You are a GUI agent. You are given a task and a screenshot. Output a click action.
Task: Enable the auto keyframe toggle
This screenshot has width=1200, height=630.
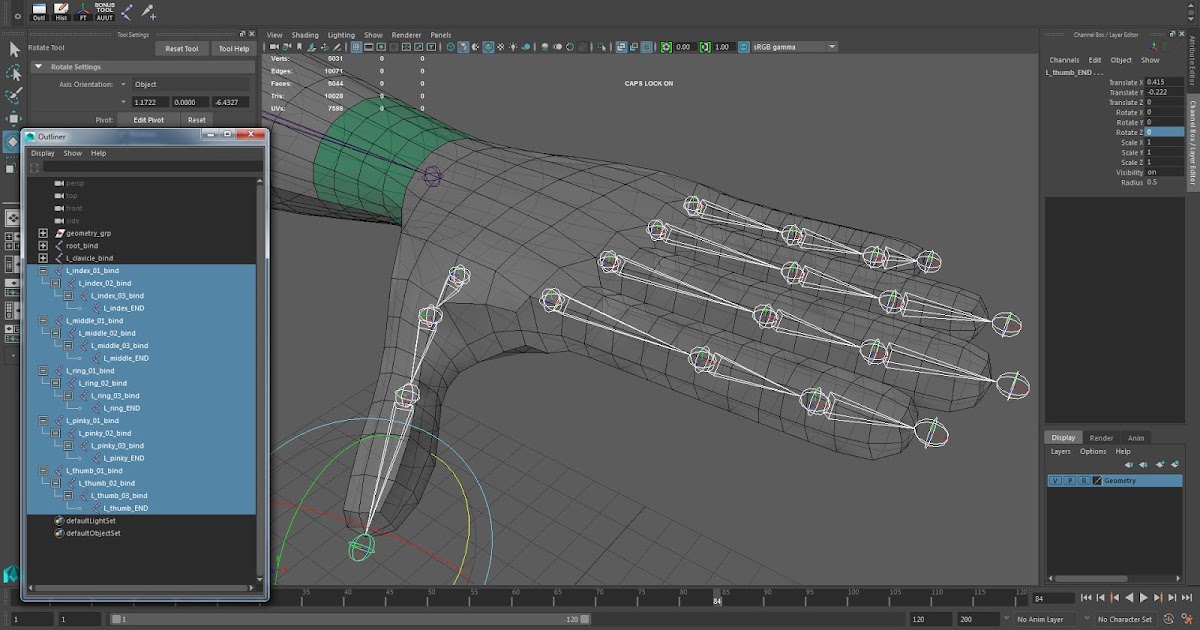click(x=1168, y=618)
